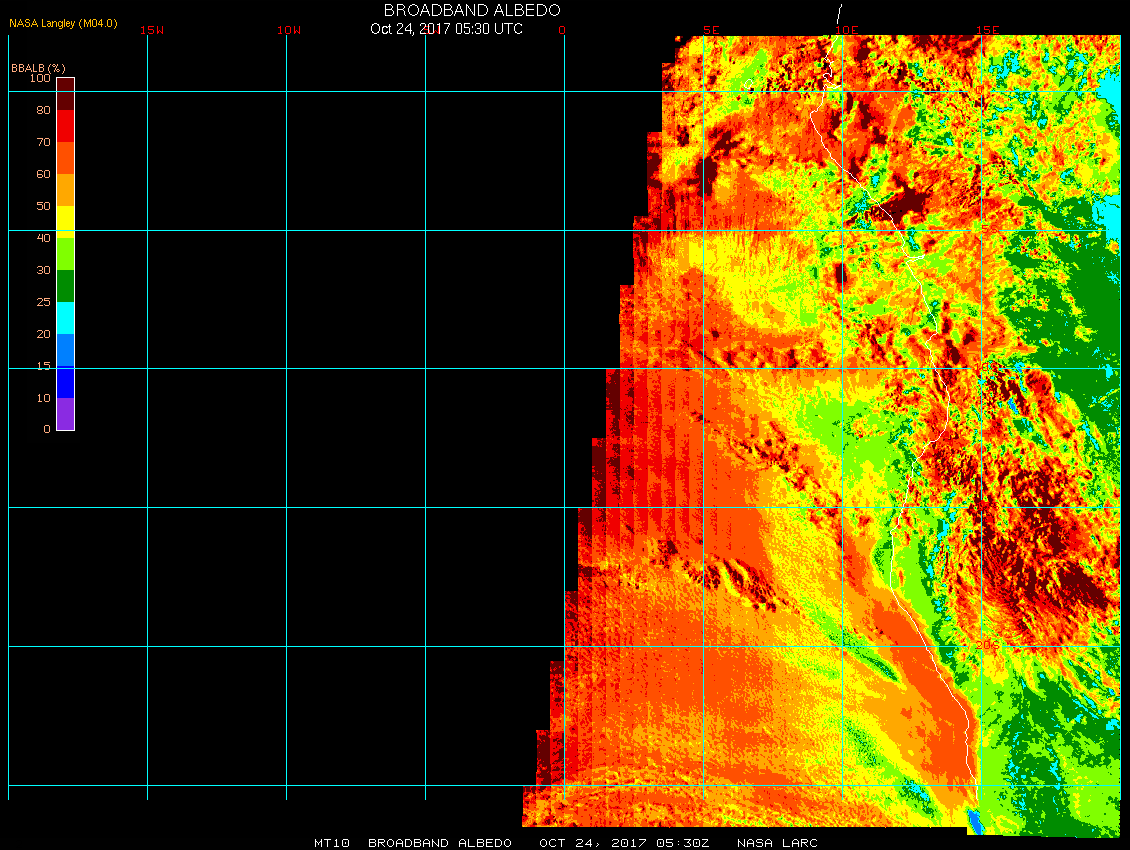This screenshot has height=850, width=1130.
Task: Click the 15W longitude label
Action: click(152, 30)
